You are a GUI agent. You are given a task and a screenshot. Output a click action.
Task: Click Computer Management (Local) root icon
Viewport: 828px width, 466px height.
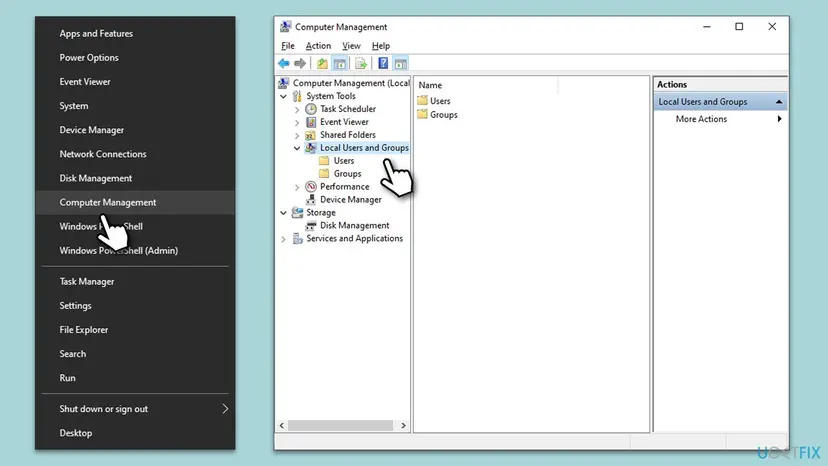[x=284, y=83]
